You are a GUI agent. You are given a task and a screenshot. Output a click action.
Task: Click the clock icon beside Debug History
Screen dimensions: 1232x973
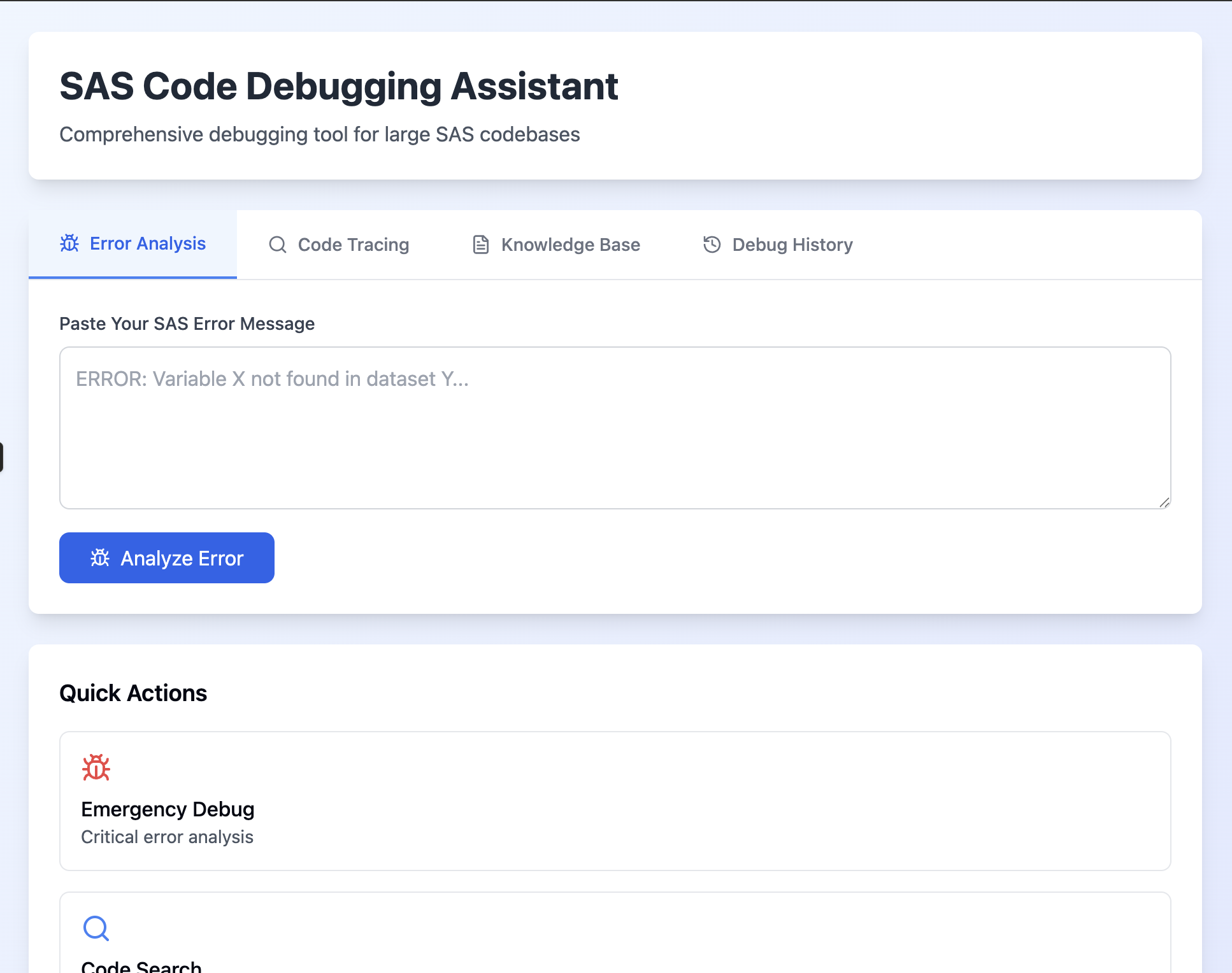(x=712, y=245)
